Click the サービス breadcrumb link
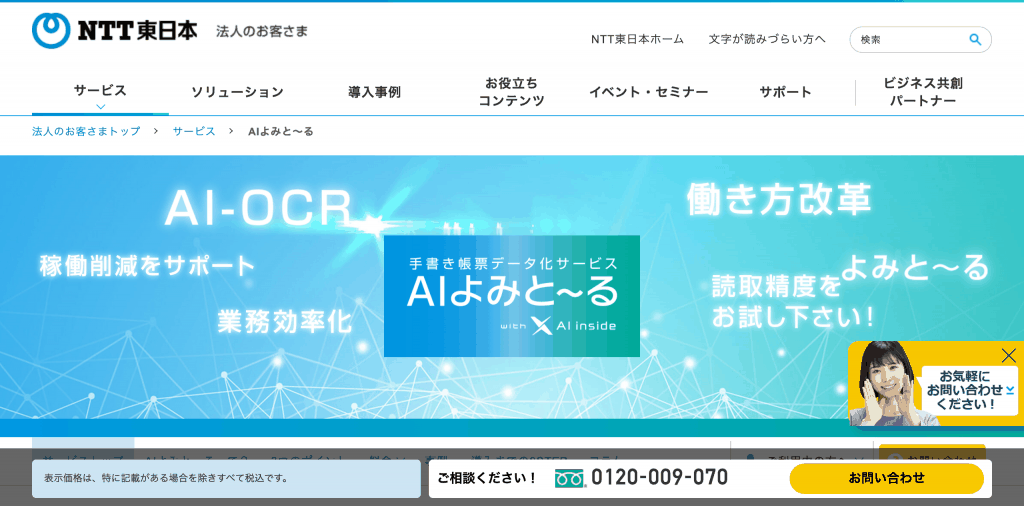Viewport: 1024px width, 506px height. click(x=194, y=131)
